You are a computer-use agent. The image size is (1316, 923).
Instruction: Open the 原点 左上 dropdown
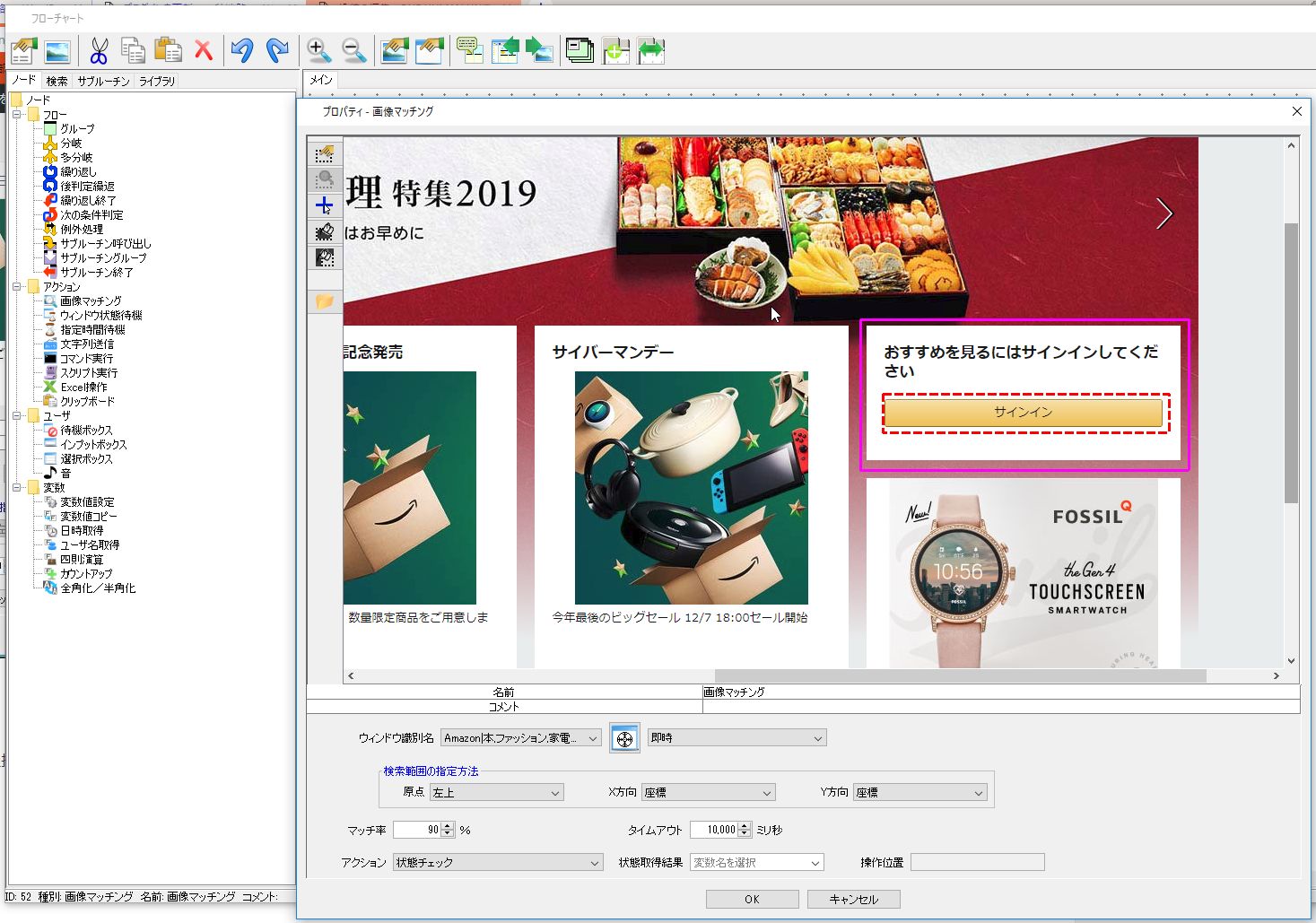(x=496, y=793)
